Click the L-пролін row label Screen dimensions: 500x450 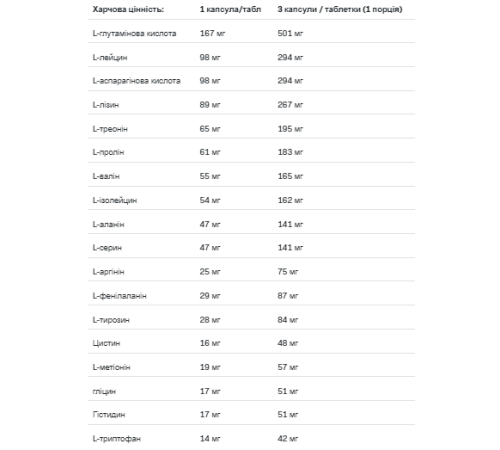click(108, 152)
